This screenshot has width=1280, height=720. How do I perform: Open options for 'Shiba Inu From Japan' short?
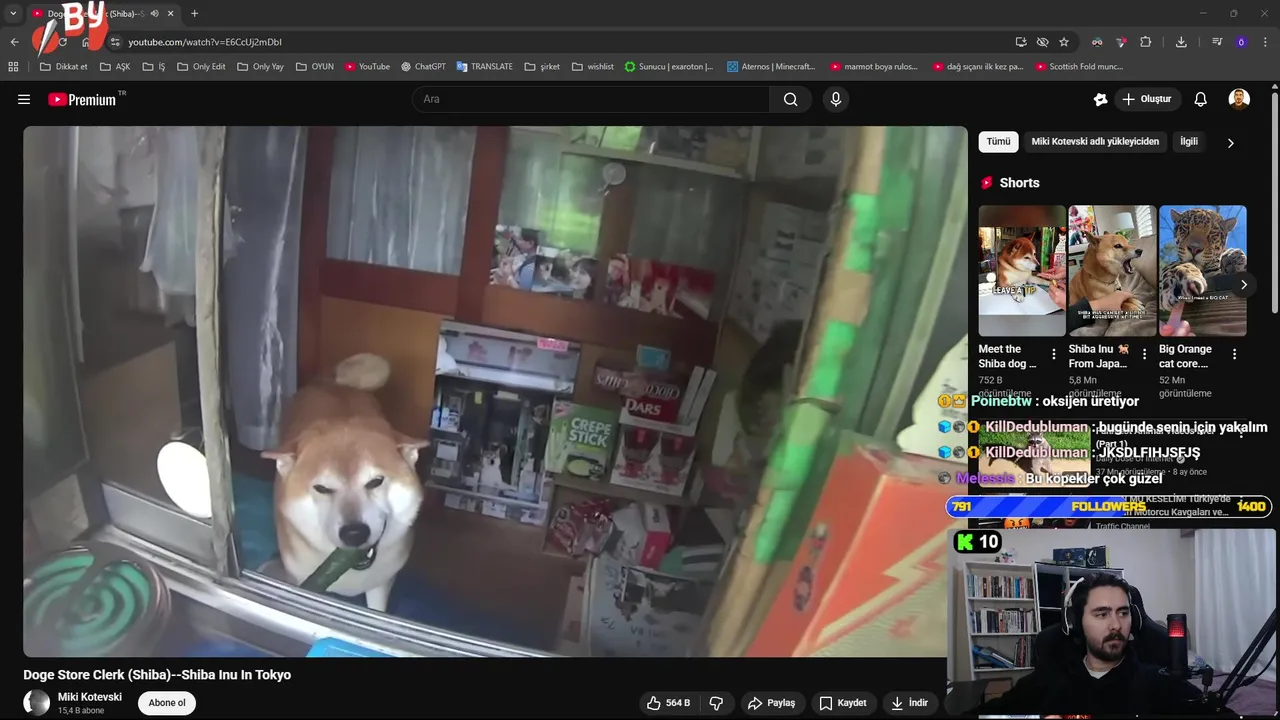pos(1144,354)
